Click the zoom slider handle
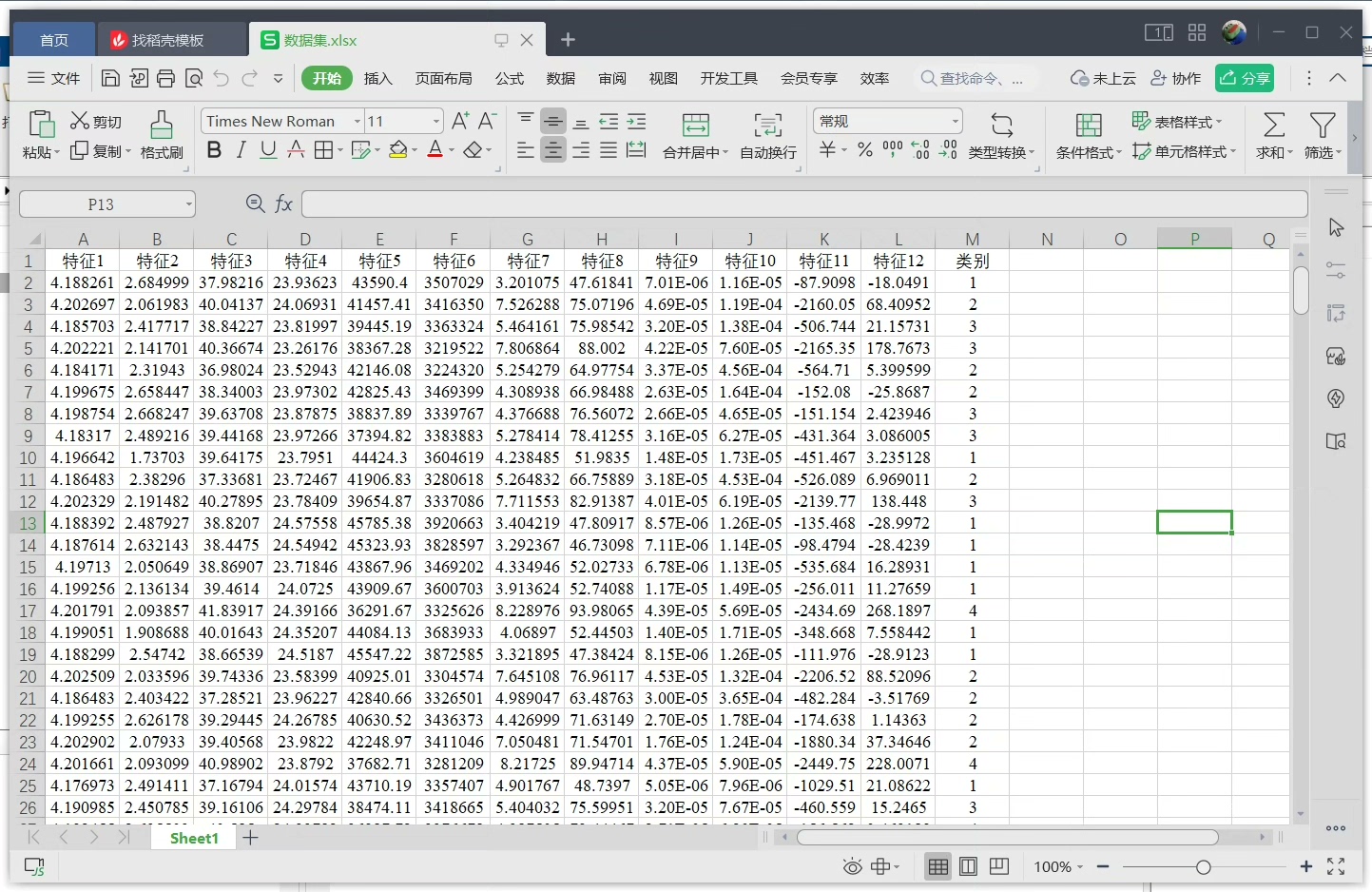Viewport: 1372px width, 892px height. pyautogui.click(x=1204, y=866)
